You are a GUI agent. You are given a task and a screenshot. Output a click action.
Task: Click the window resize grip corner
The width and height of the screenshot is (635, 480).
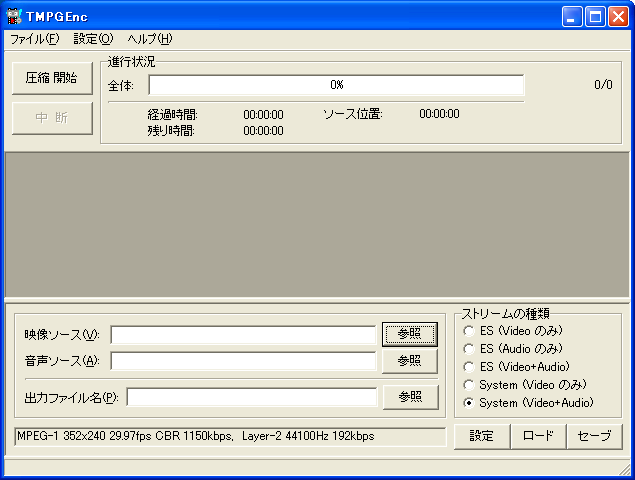[x=625, y=469]
